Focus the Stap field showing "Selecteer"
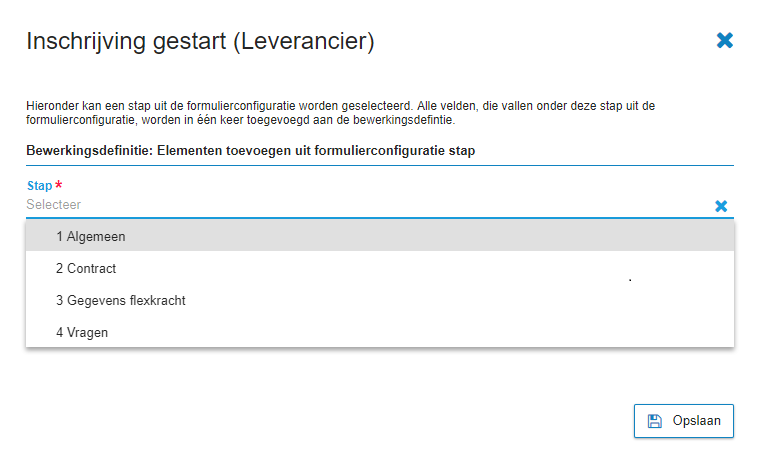 (x=367, y=205)
